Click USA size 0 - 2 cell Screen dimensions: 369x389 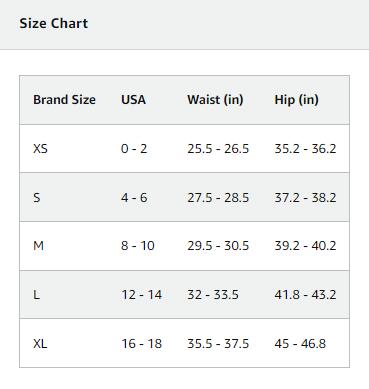[x=134, y=148]
